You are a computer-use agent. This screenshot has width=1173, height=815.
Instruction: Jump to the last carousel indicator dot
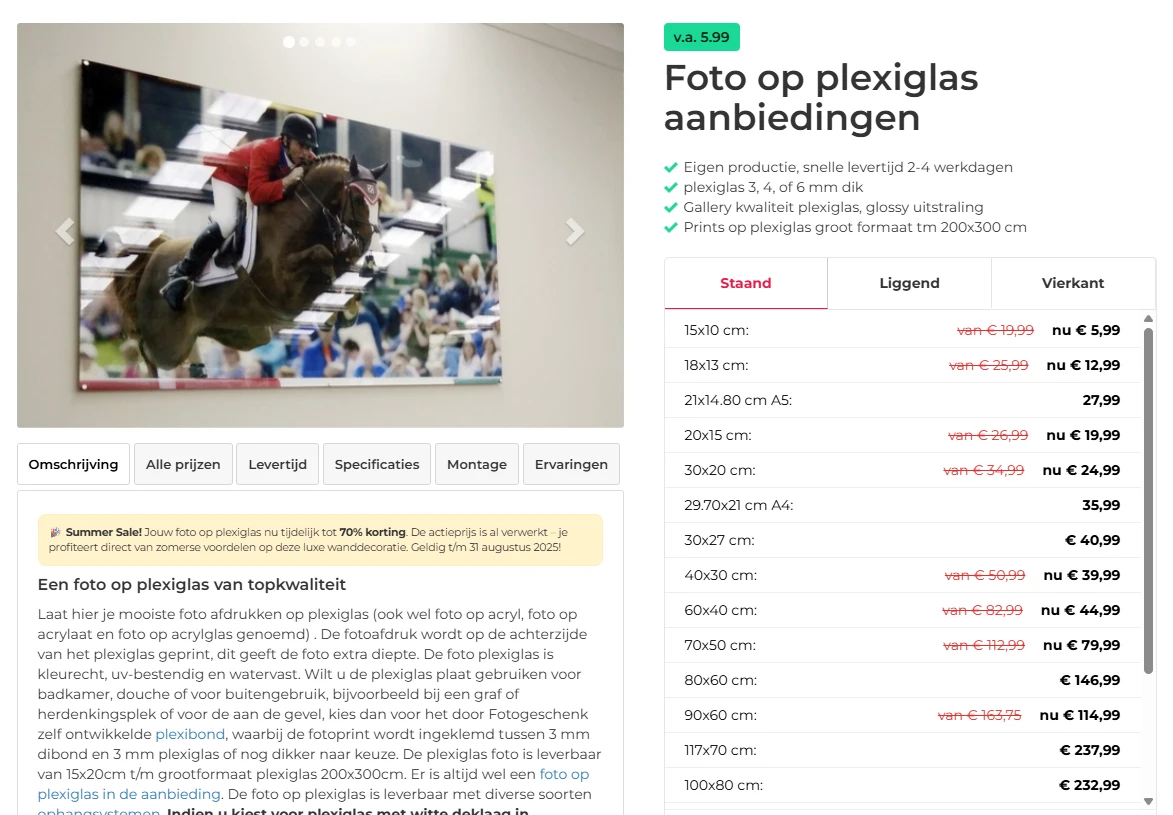tap(351, 42)
